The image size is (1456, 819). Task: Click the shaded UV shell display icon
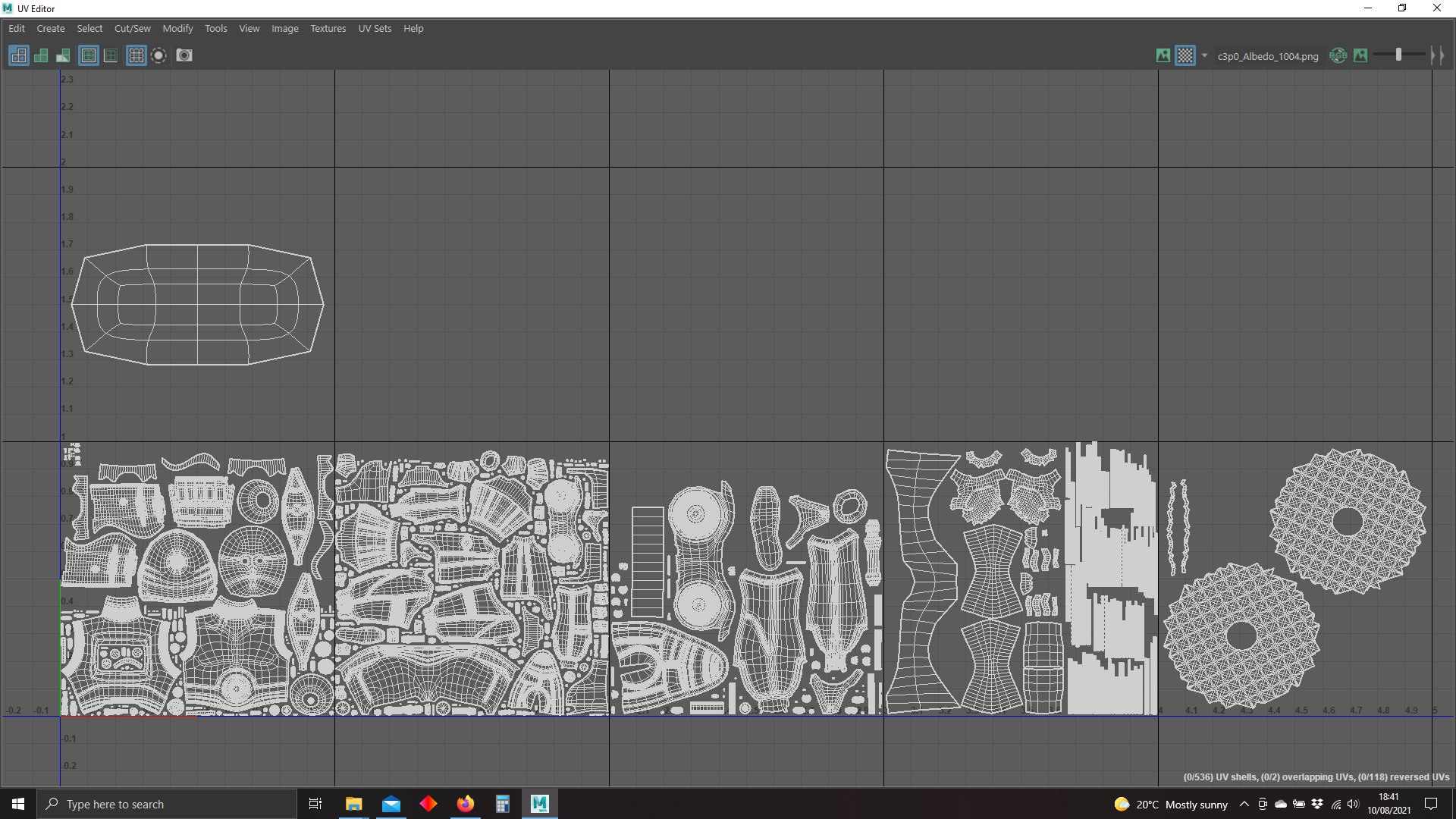41,55
